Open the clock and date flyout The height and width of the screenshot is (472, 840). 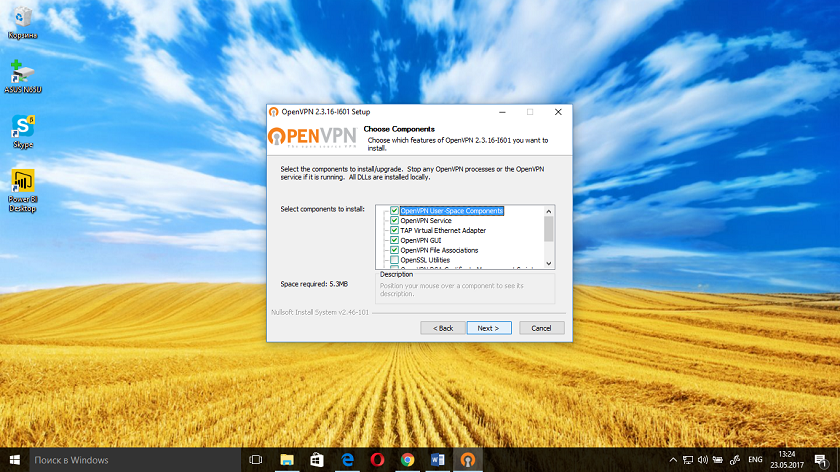787,460
